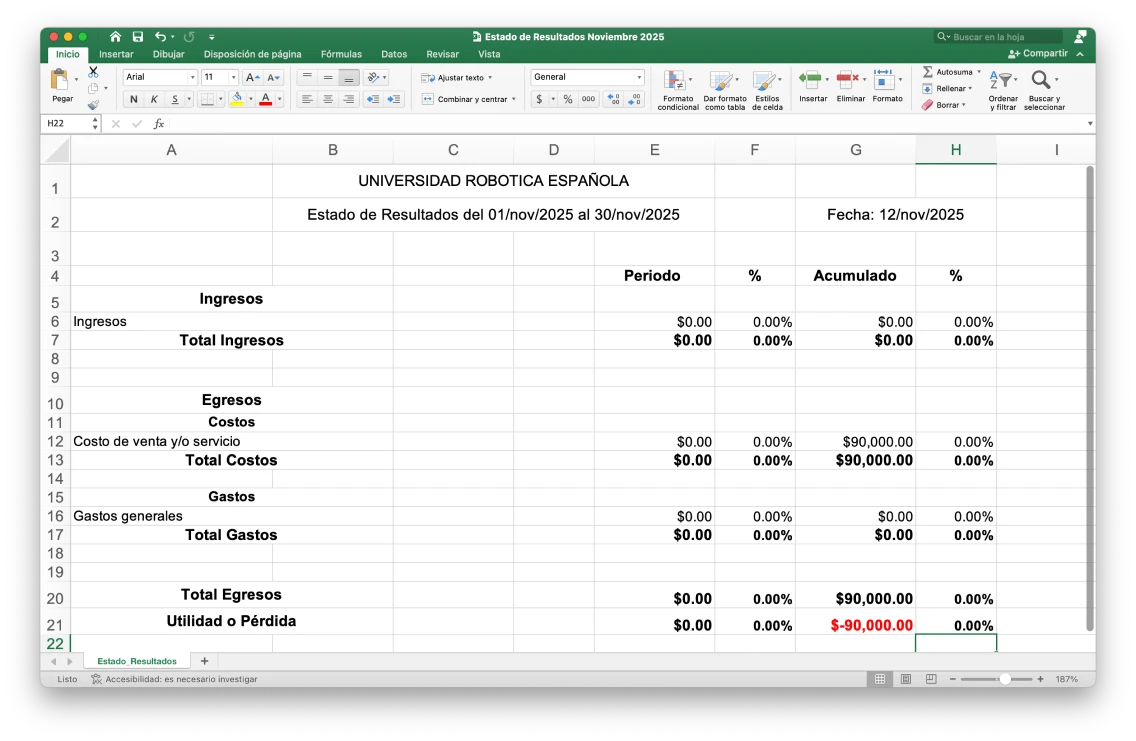
Task: Apply currency format with the $ icon
Action: coord(539,100)
